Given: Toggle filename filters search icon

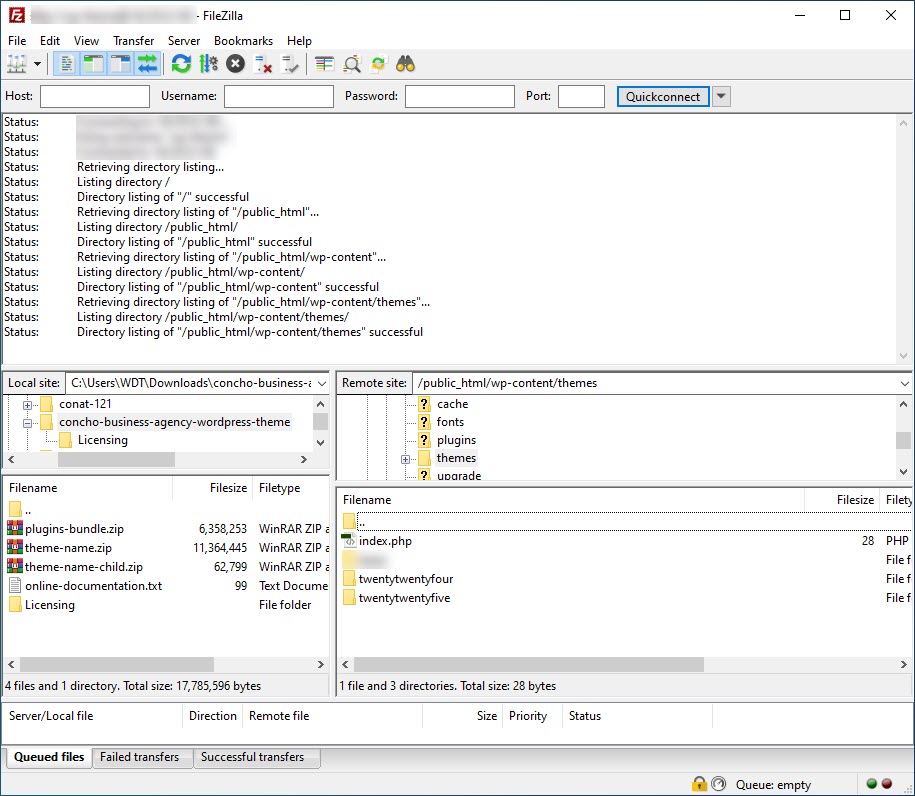Looking at the screenshot, I should [351, 64].
